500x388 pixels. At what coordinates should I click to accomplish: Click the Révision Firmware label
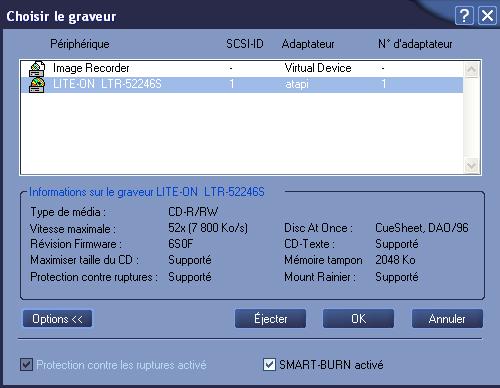point(76,244)
